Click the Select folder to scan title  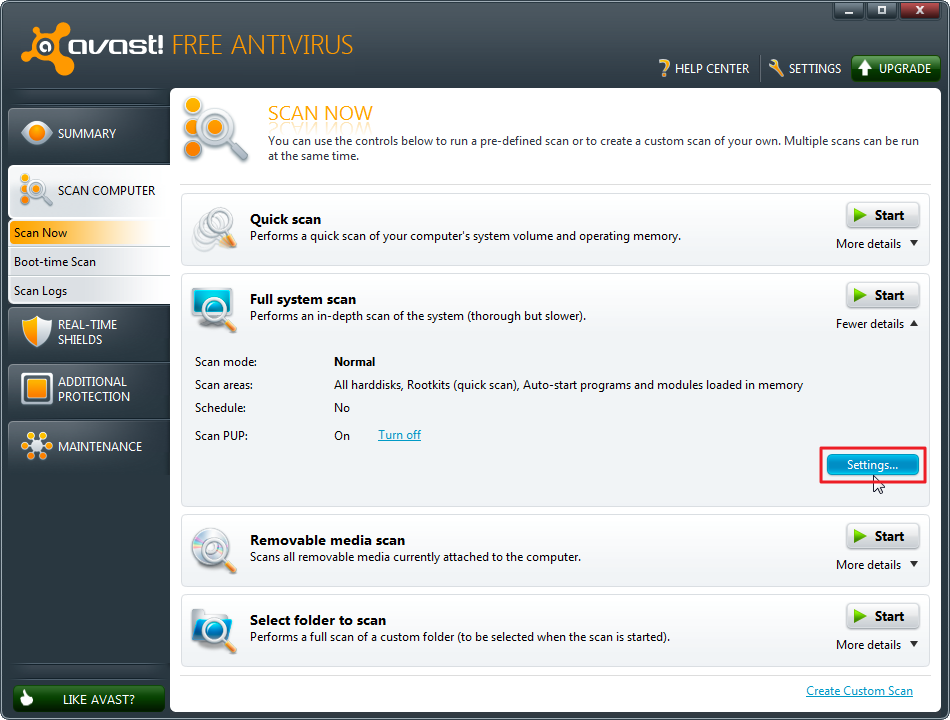pyautogui.click(x=318, y=620)
